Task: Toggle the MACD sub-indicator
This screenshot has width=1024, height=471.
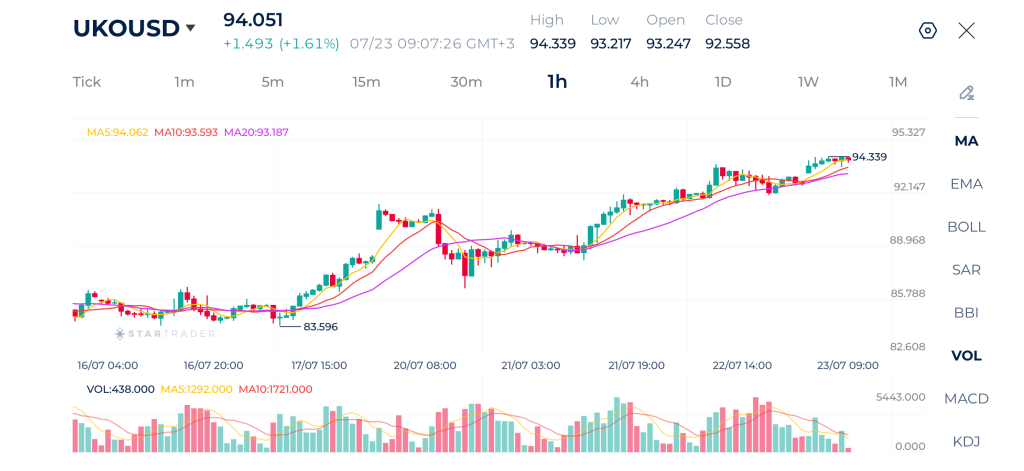Action: 967,398
